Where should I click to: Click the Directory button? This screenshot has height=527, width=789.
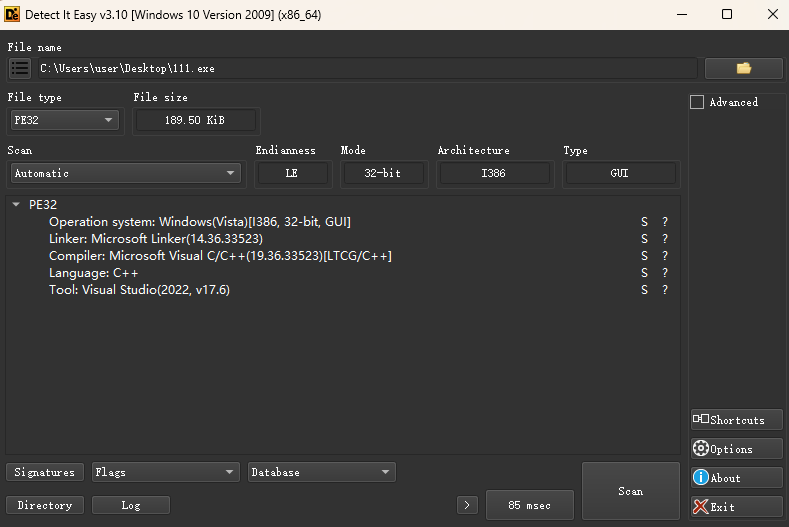pyautogui.click(x=45, y=505)
